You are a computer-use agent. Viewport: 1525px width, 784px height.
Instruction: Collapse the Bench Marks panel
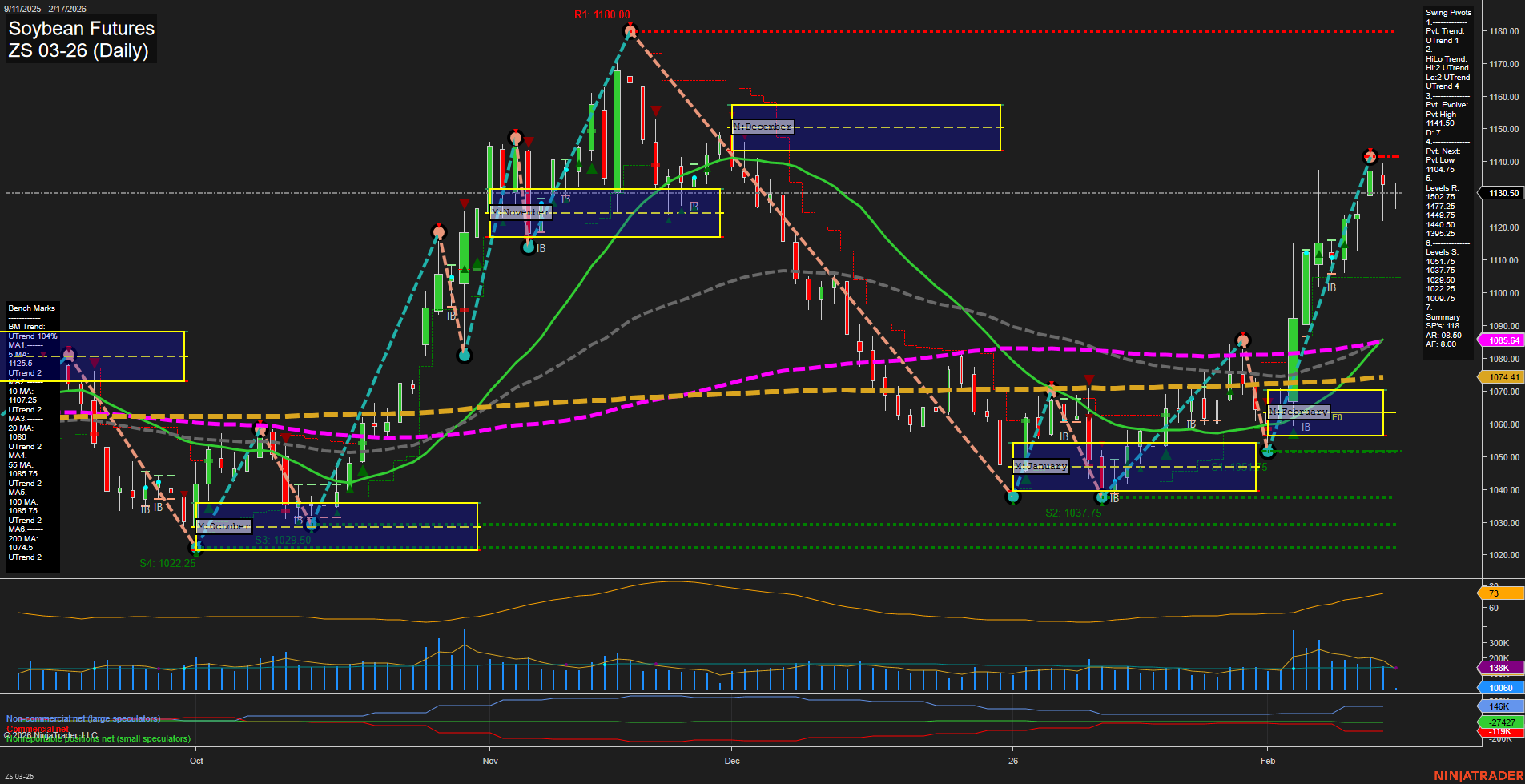[31, 308]
